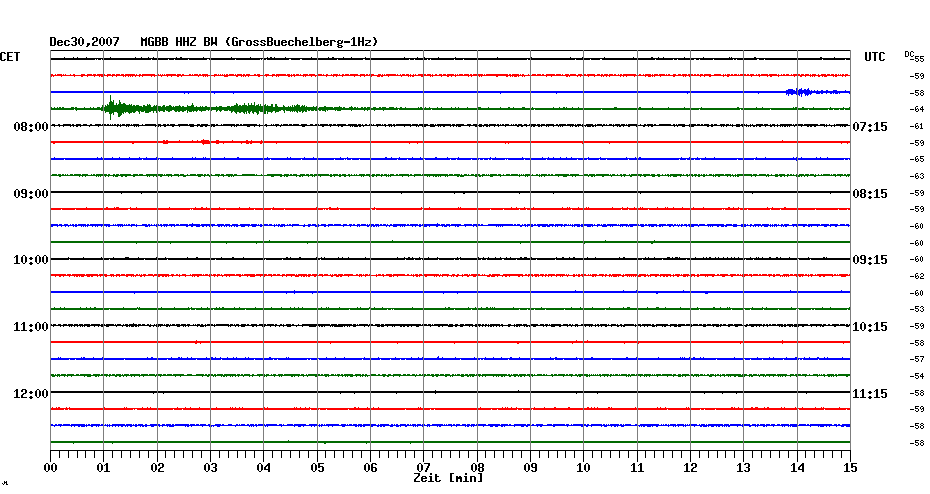The image size is (930, 494).
Task: Click the 08 minute axis label
Action: point(477,468)
